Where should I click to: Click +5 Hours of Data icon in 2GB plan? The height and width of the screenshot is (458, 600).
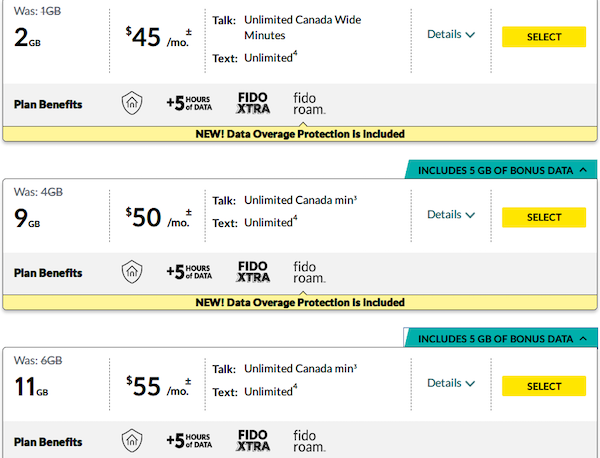coord(189,103)
